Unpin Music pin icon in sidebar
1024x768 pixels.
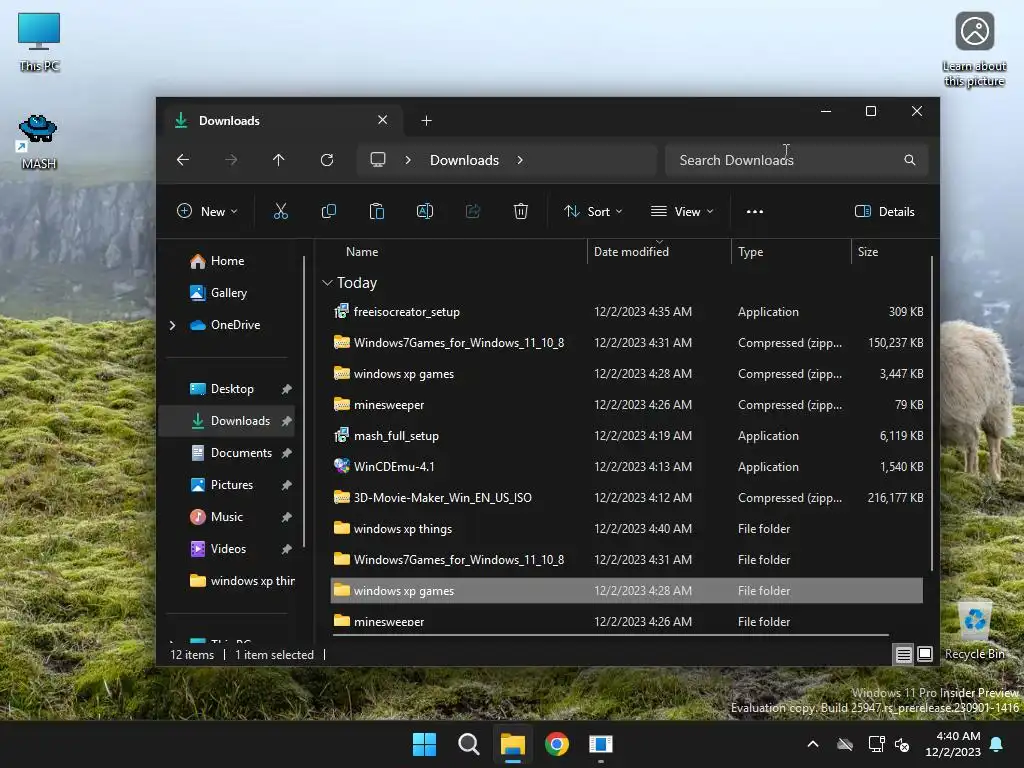pyautogui.click(x=286, y=517)
